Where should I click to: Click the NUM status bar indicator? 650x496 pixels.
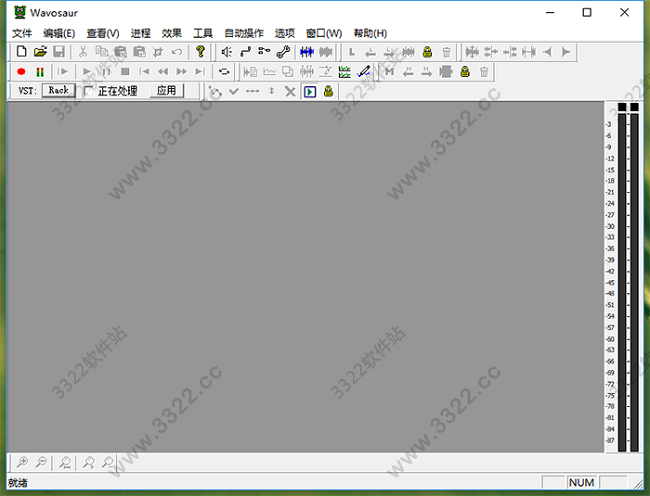(581, 483)
